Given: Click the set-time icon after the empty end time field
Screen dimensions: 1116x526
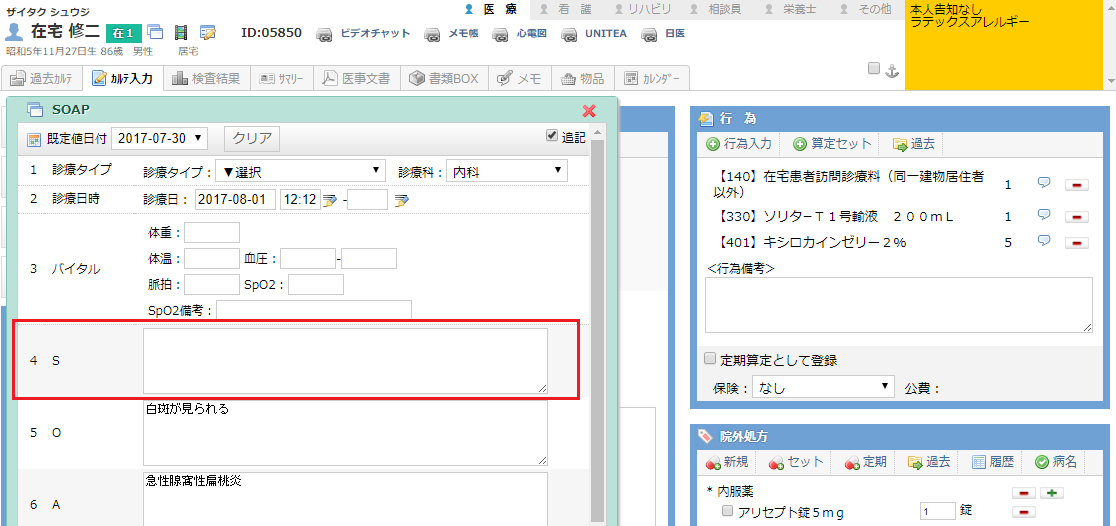Looking at the screenshot, I should pos(402,201).
